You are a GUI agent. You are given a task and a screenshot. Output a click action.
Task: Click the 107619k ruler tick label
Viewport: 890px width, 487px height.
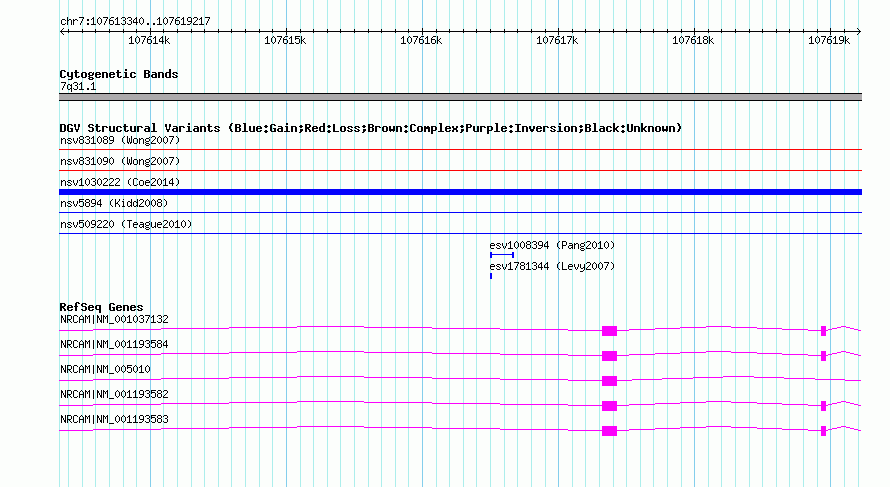tap(829, 40)
